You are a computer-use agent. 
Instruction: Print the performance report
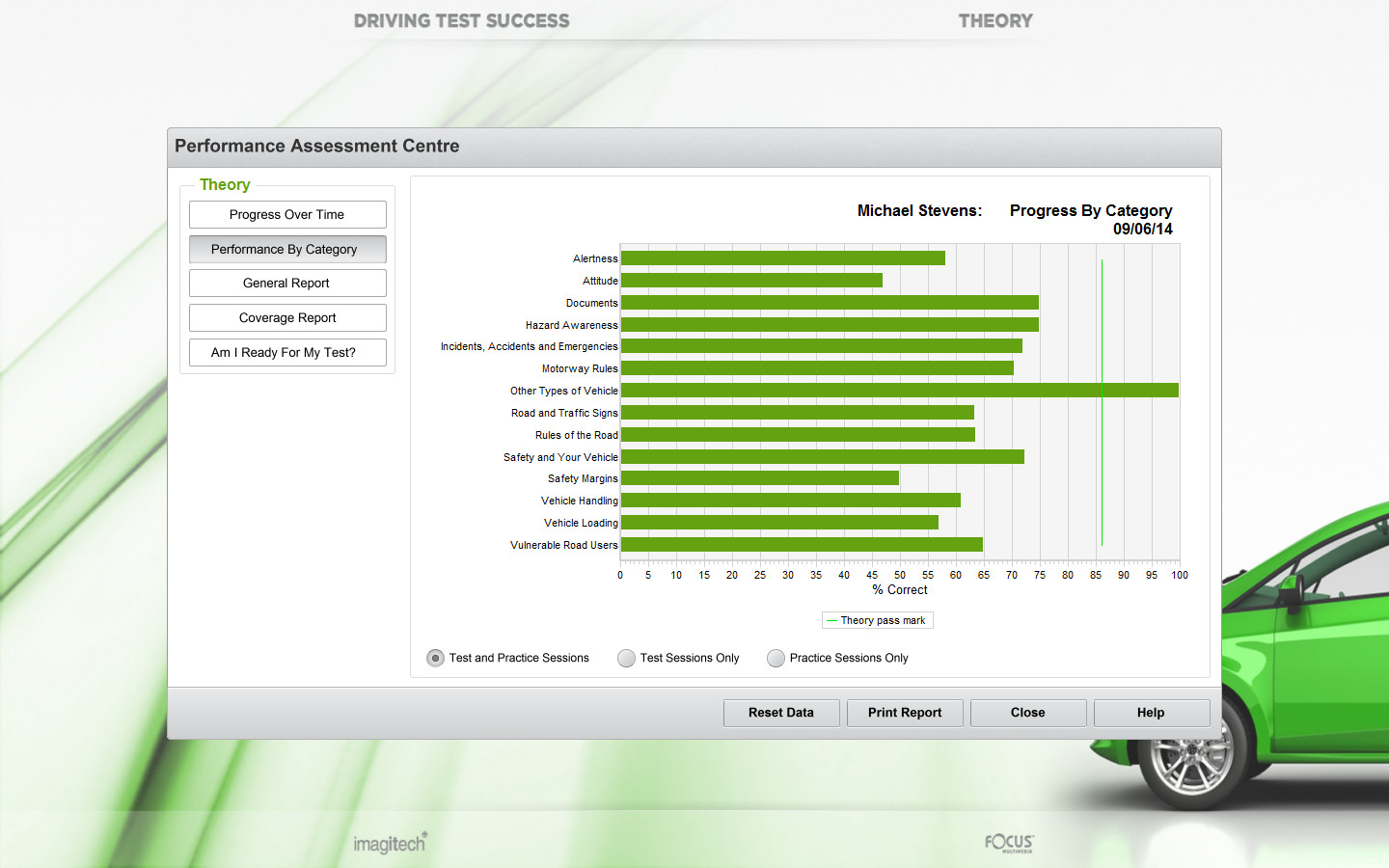tap(904, 713)
